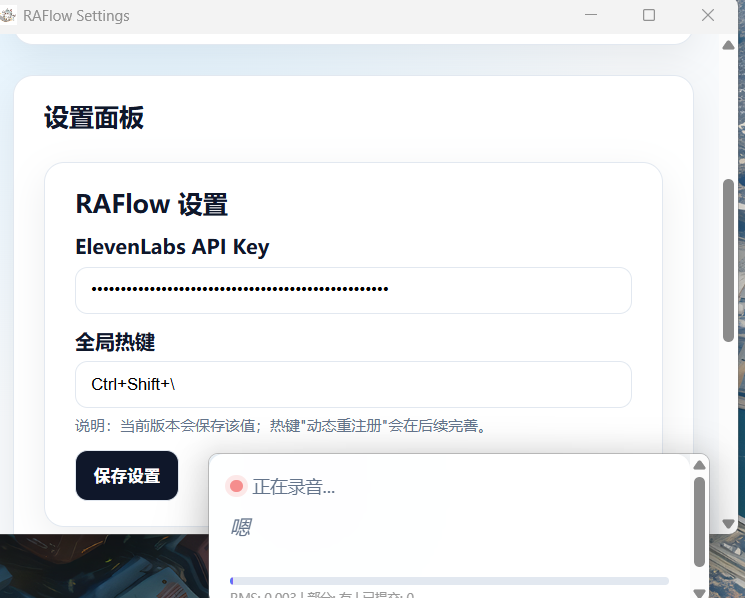This screenshot has width=745, height=598.
Task: Click the recording overlay scrollbar thumb
Action: click(x=699, y=522)
